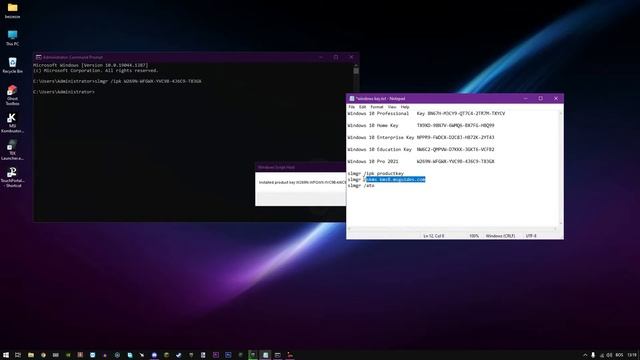Open the This PC desktop icon
Viewport: 640px width, 360px height.
coord(12,38)
